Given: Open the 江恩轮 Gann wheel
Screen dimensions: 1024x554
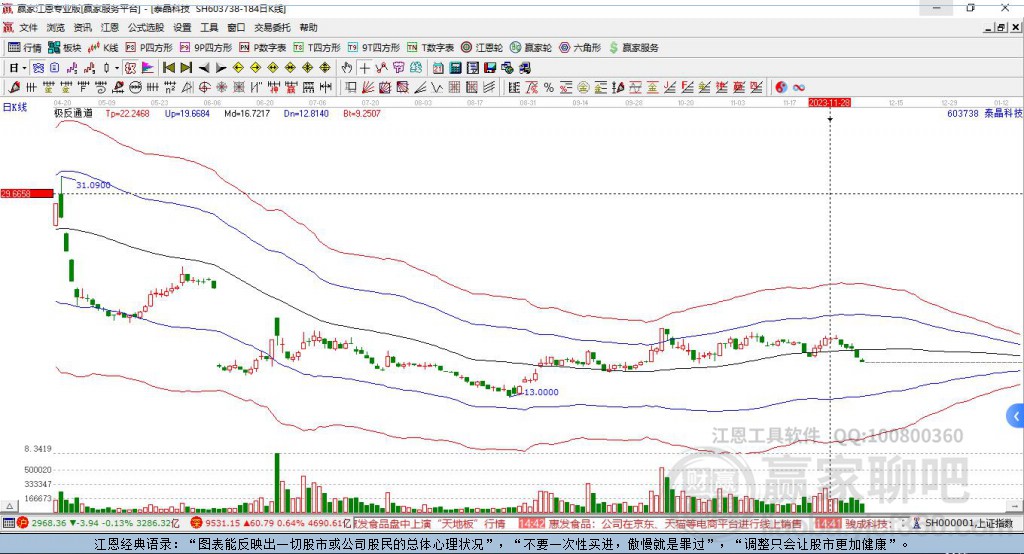Looking at the screenshot, I should [x=482, y=48].
